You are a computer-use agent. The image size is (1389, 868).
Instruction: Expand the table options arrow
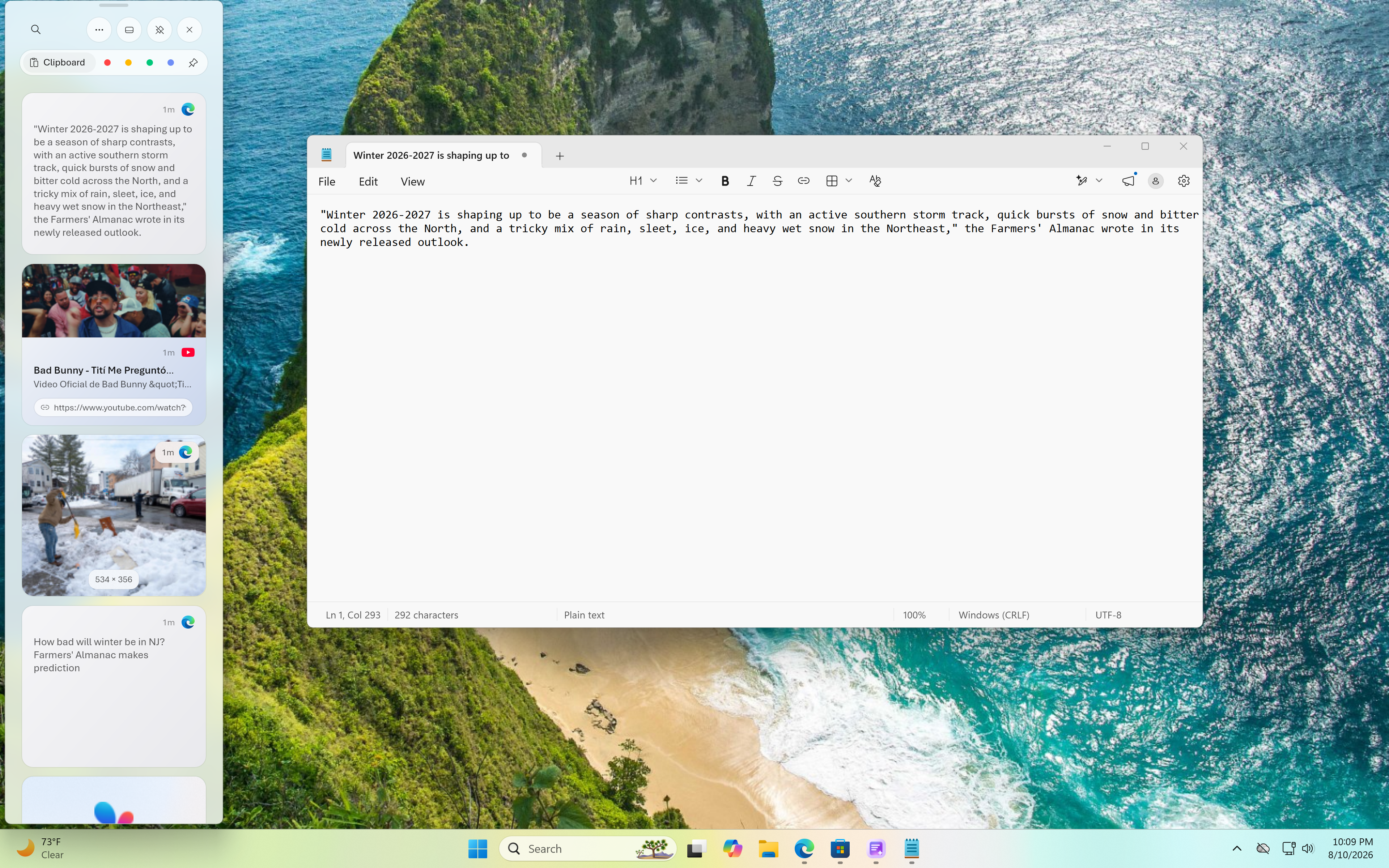click(849, 181)
